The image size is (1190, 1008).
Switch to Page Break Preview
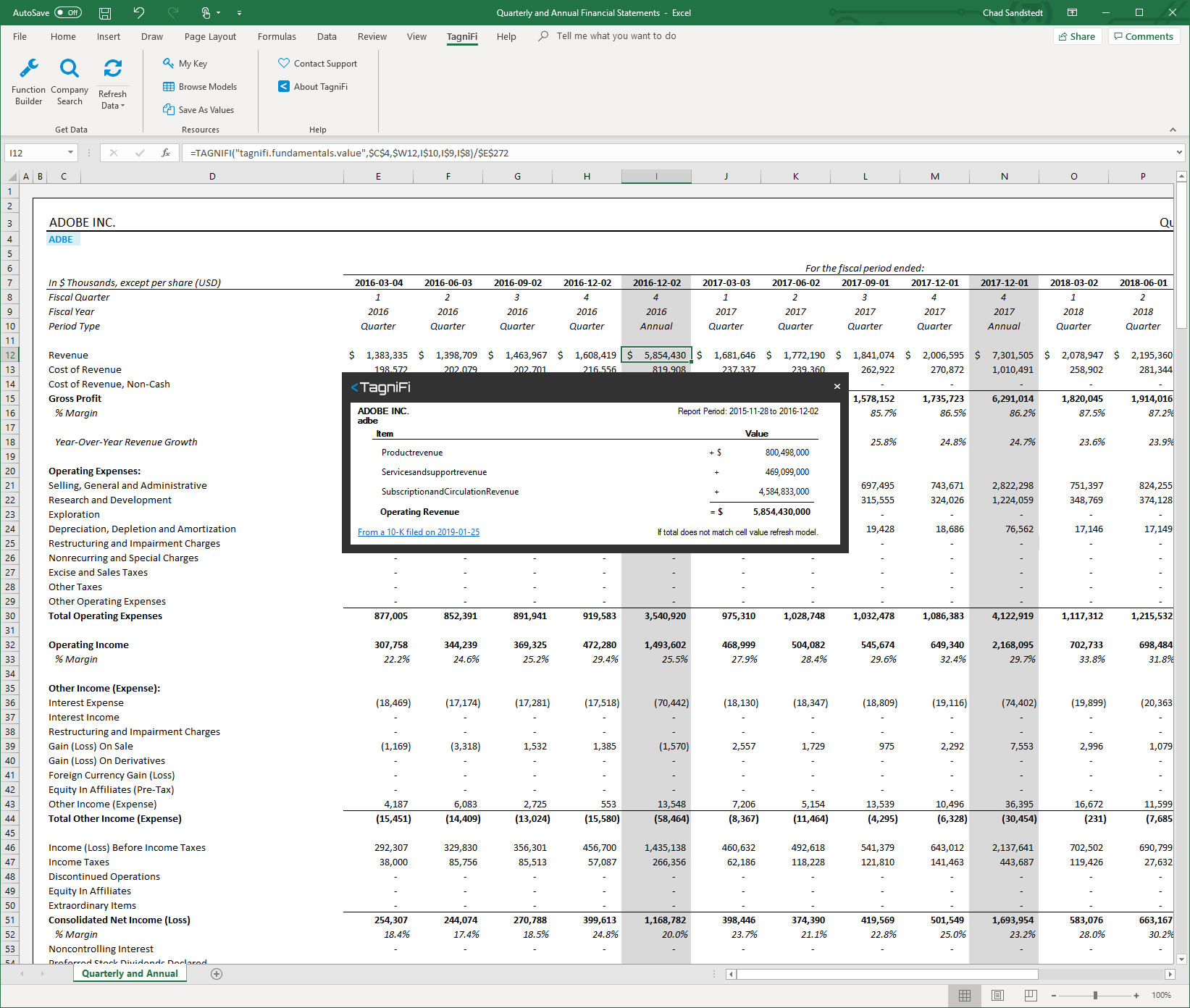point(1031,996)
